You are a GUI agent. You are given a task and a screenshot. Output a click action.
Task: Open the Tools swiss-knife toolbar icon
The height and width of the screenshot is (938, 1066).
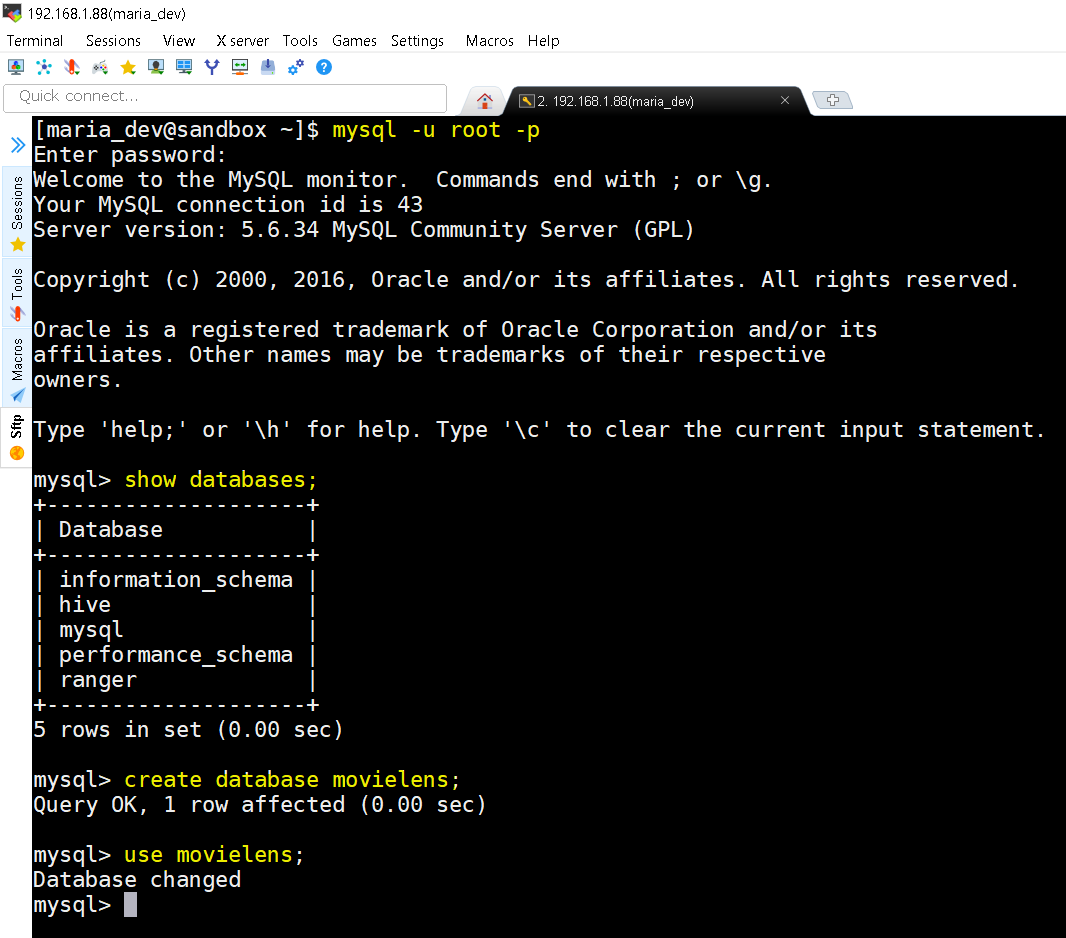72,67
